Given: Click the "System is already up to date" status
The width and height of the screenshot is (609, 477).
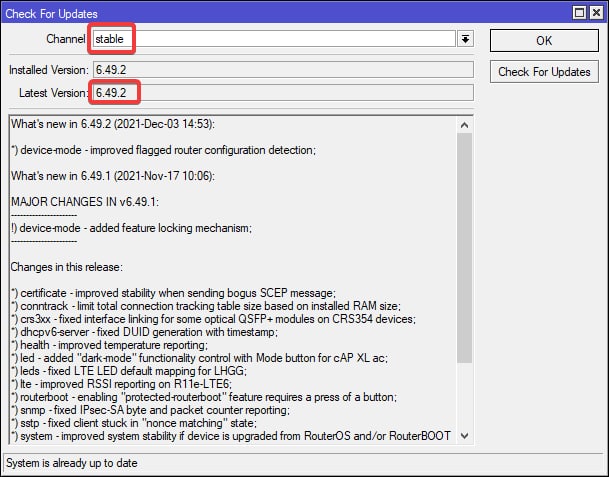Looking at the screenshot, I should point(72,463).
